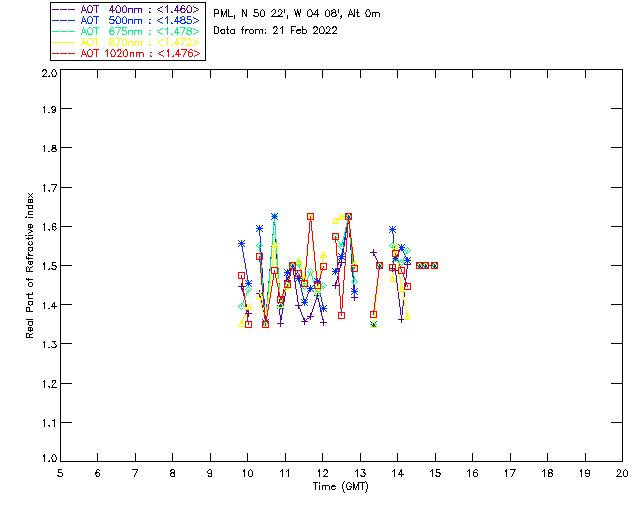Click the 14 x-axis tick label
Image resolution: width=640 pixels, height=512 pixels.
tap(398, 473)
